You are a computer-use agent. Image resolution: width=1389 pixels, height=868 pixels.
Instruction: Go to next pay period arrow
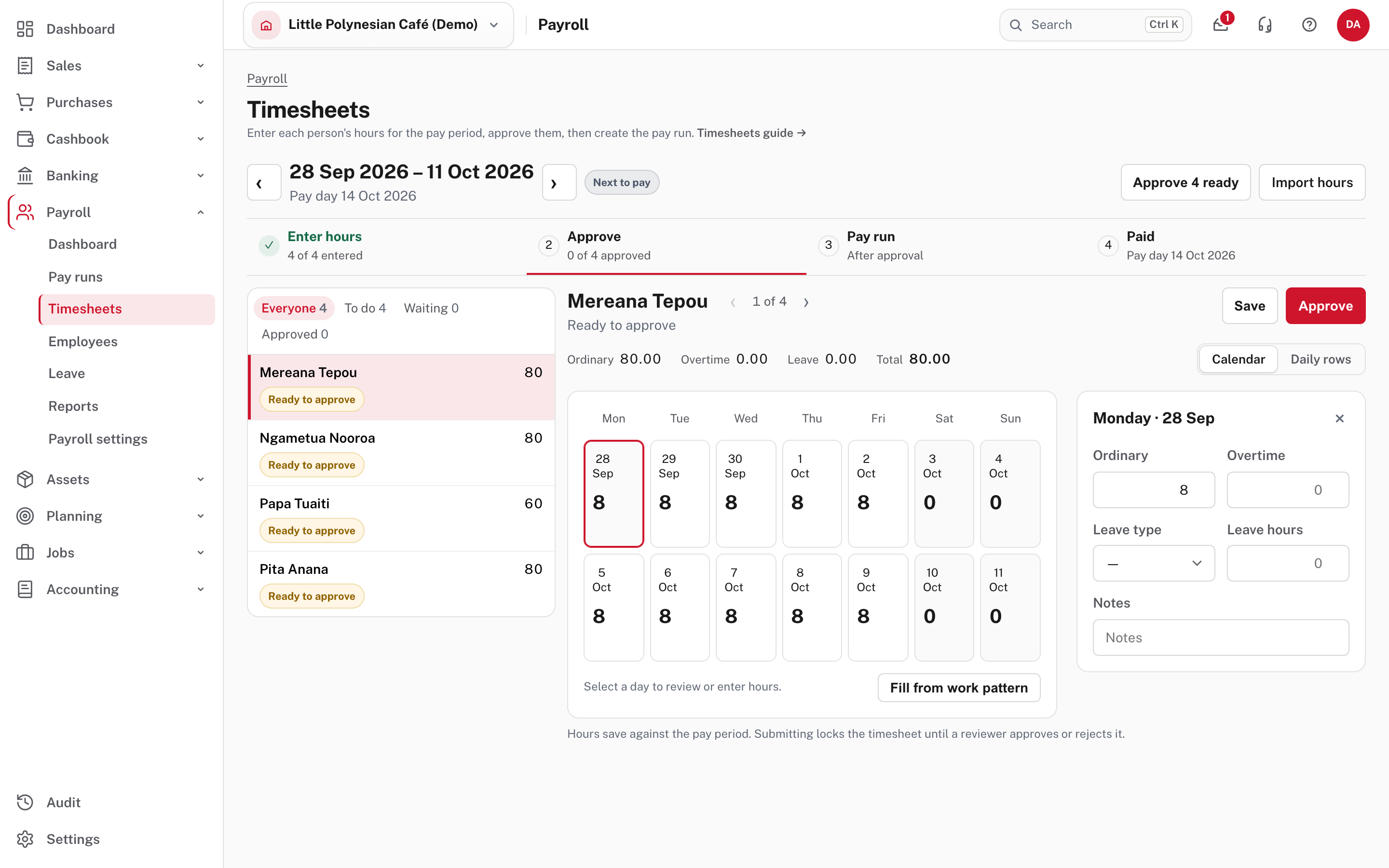[x=559, y=183]
